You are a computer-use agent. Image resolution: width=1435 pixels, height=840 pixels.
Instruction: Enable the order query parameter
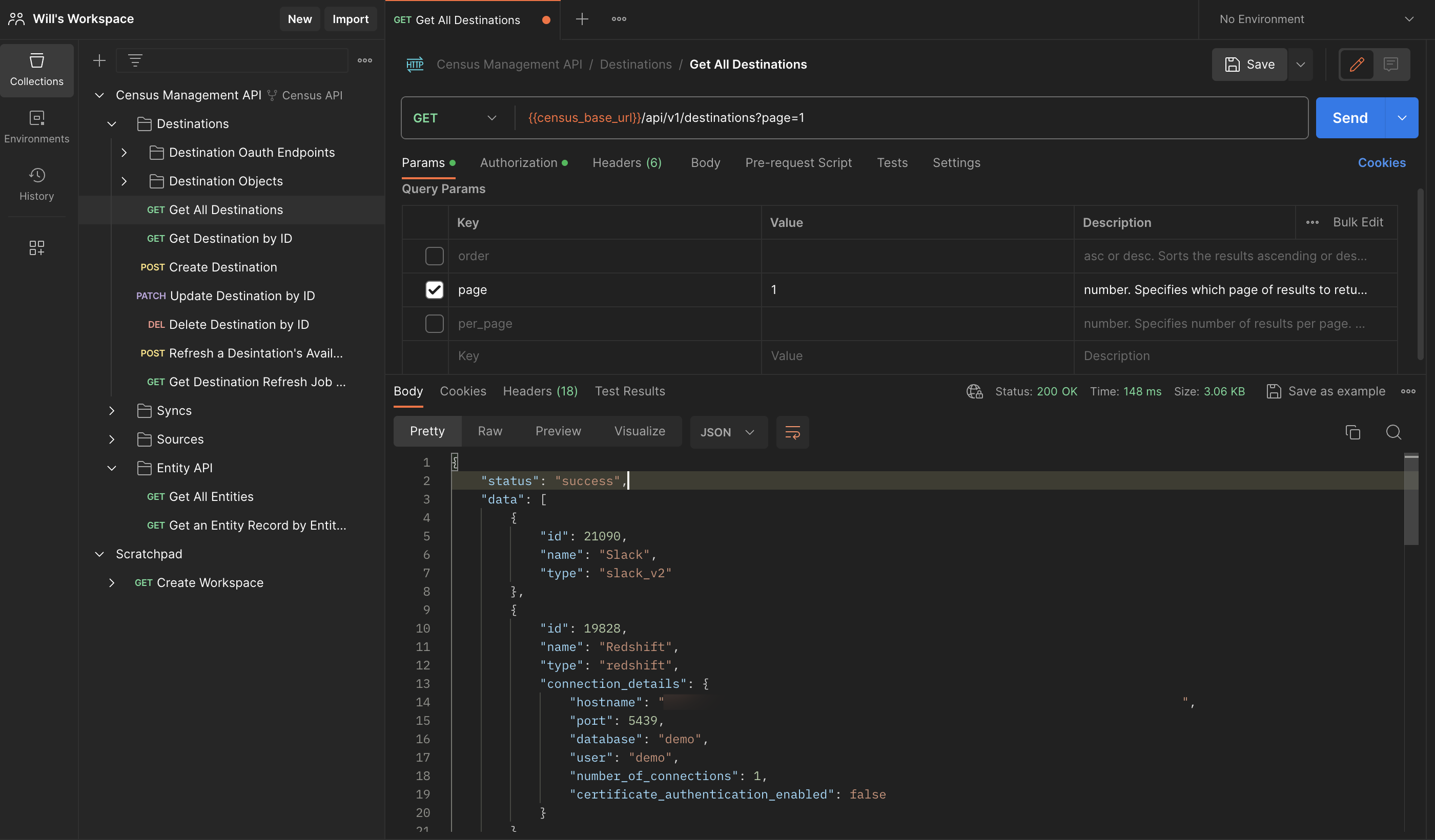point(435,256)
